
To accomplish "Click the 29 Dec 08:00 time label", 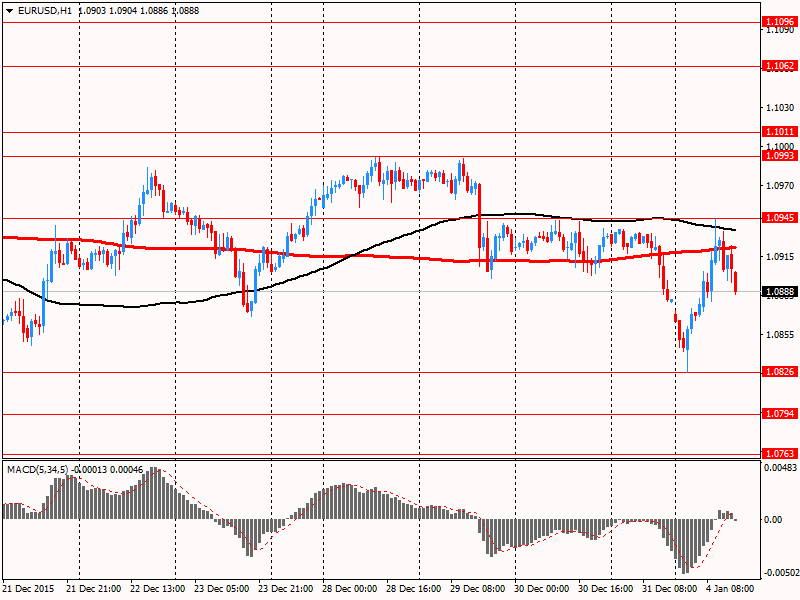I will click(479, 590).
